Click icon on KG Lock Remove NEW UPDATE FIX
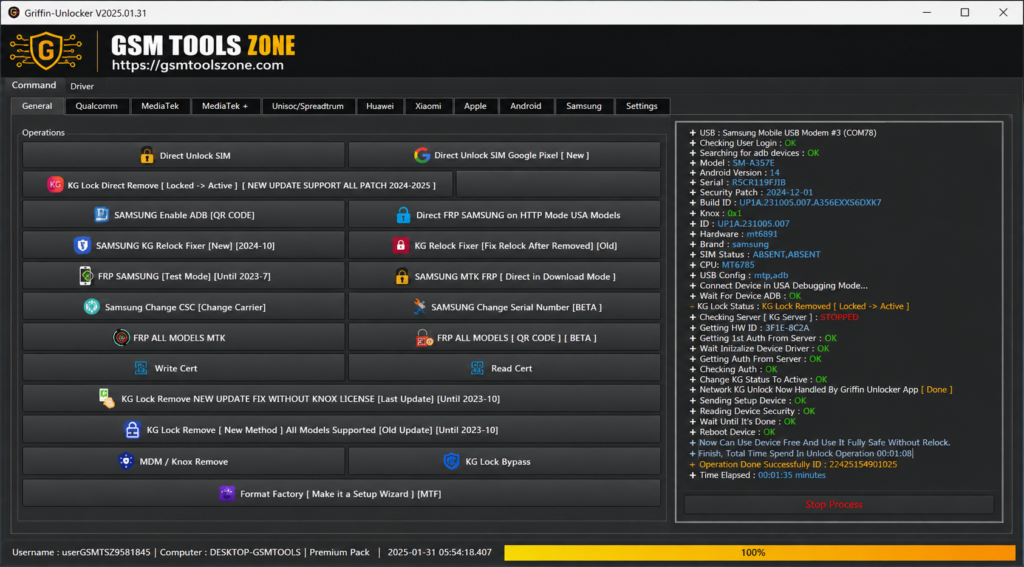 pyautogui.click(x=106, y=398)
